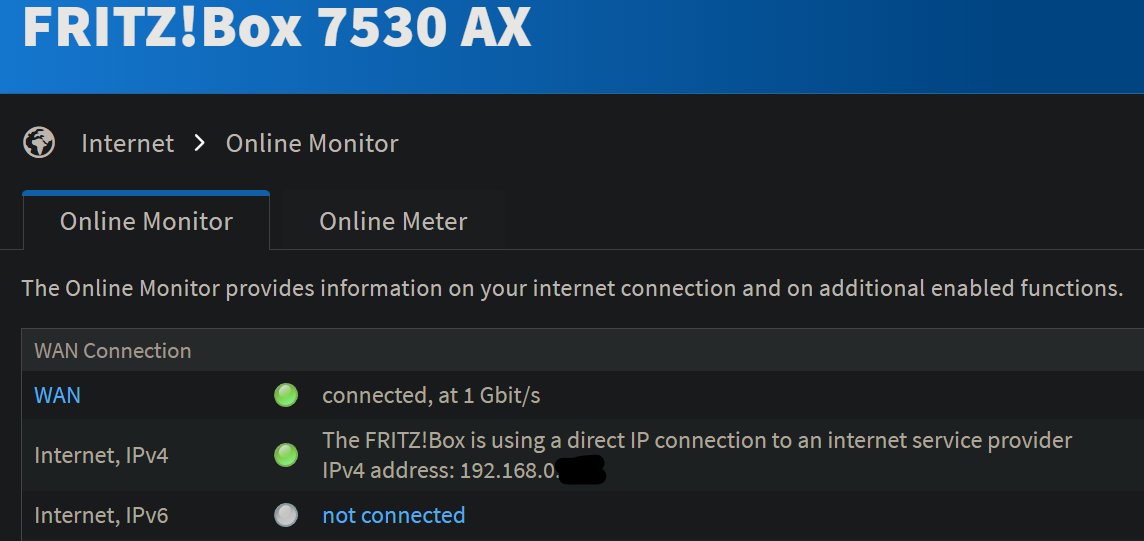
Task: Open the blue WAN link
Action: point(58,395)
